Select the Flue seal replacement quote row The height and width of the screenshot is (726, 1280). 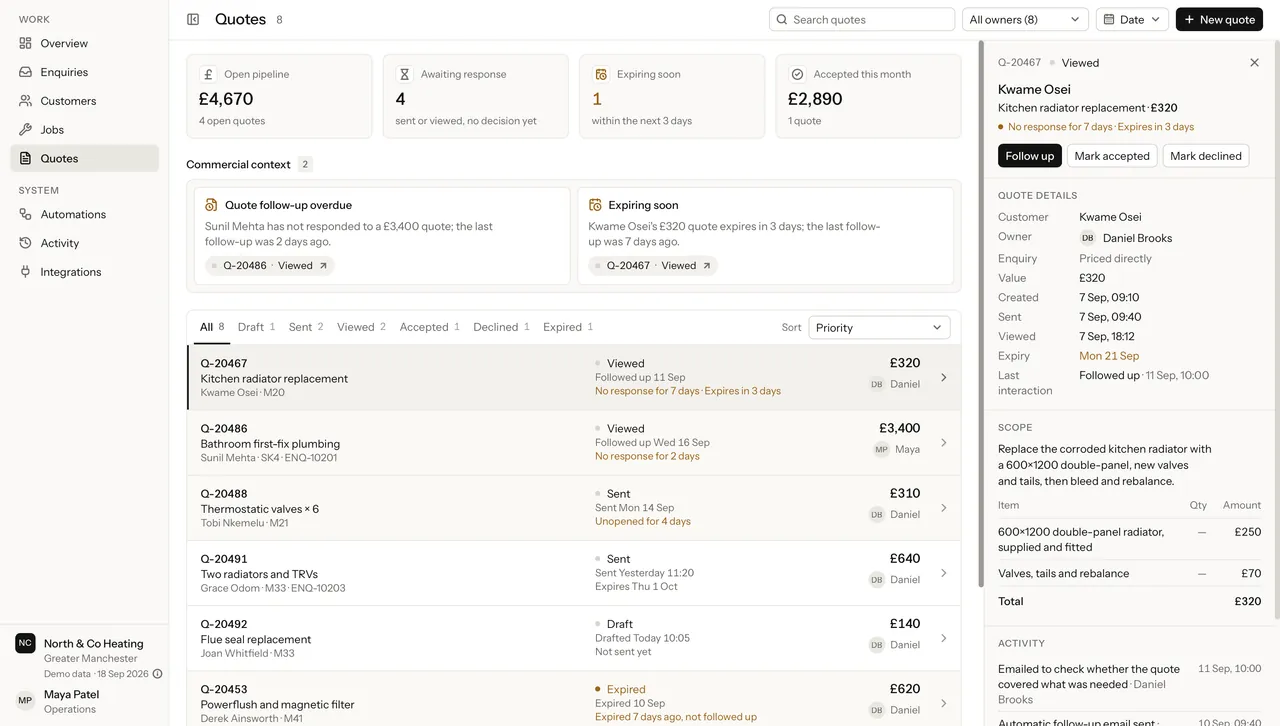click(x=574, y=638)
